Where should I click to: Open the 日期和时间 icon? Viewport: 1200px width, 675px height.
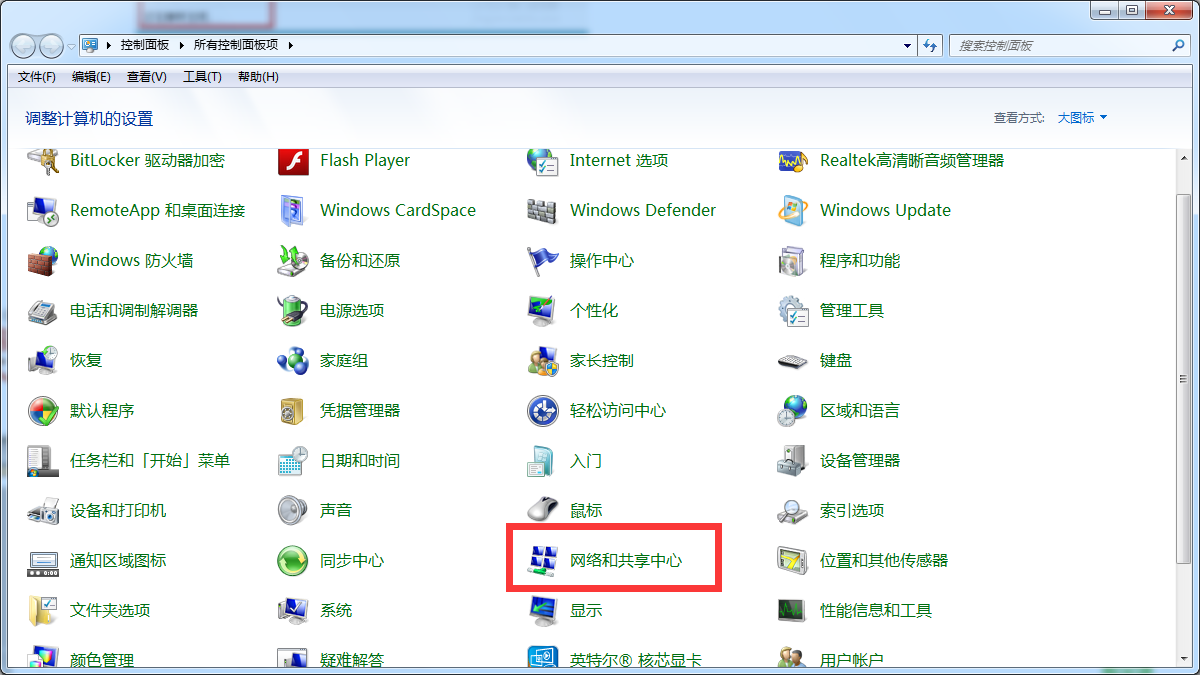click(292, 461)
